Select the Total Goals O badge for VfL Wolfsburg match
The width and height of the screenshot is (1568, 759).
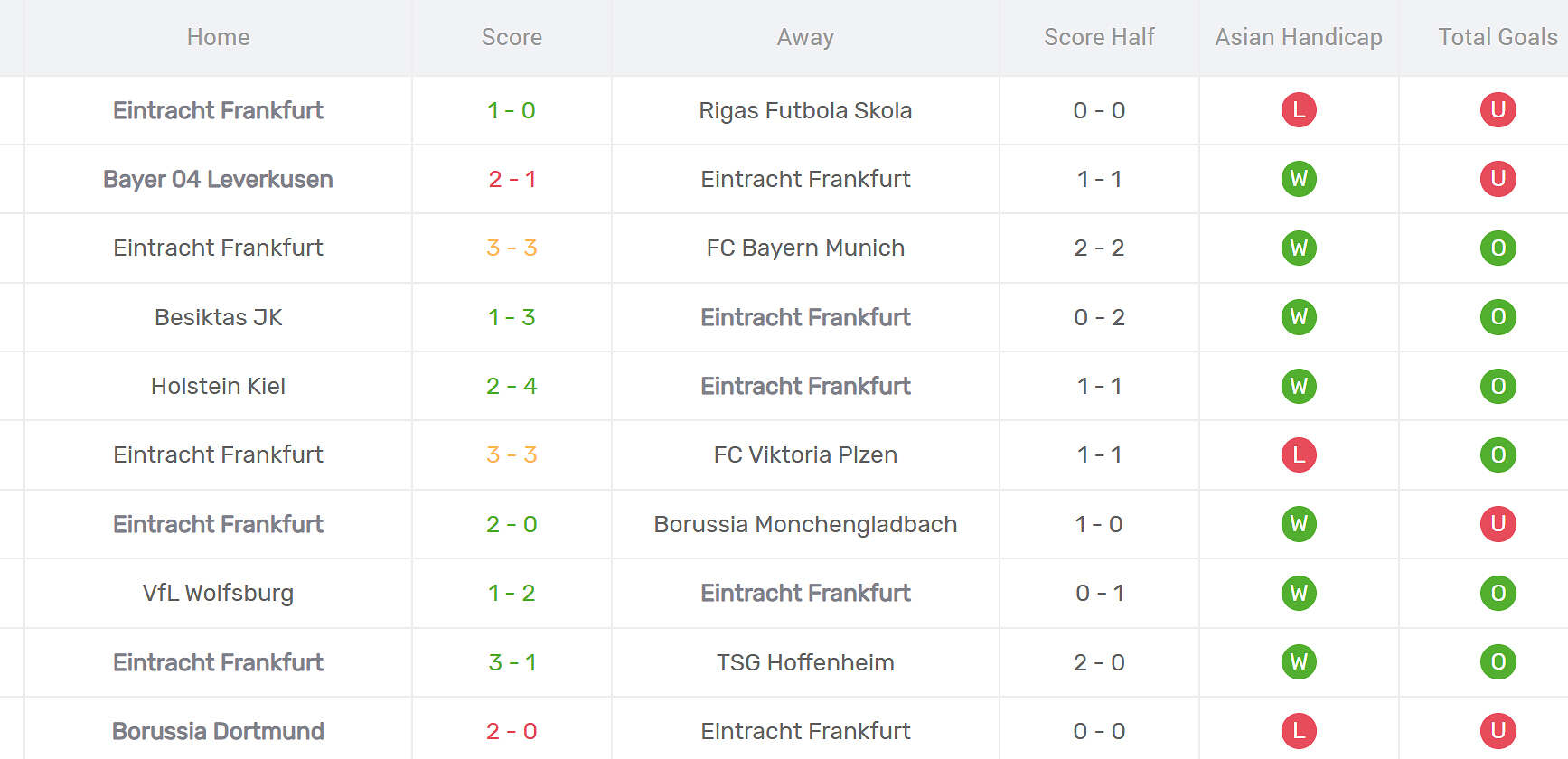[x=1498, y=593]
